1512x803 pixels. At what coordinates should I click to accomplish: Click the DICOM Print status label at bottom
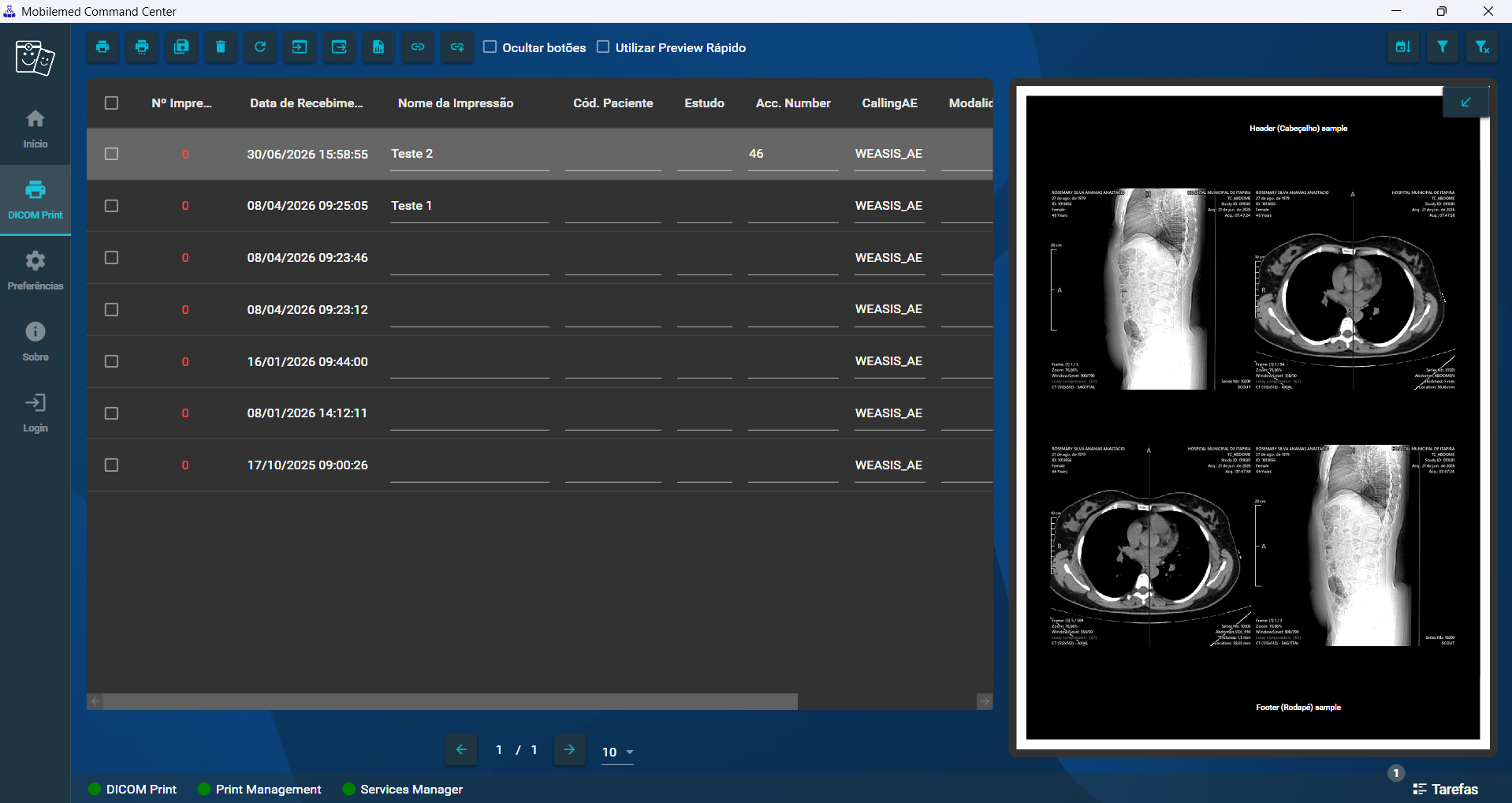pyautogui.click(x=141, y=789)
